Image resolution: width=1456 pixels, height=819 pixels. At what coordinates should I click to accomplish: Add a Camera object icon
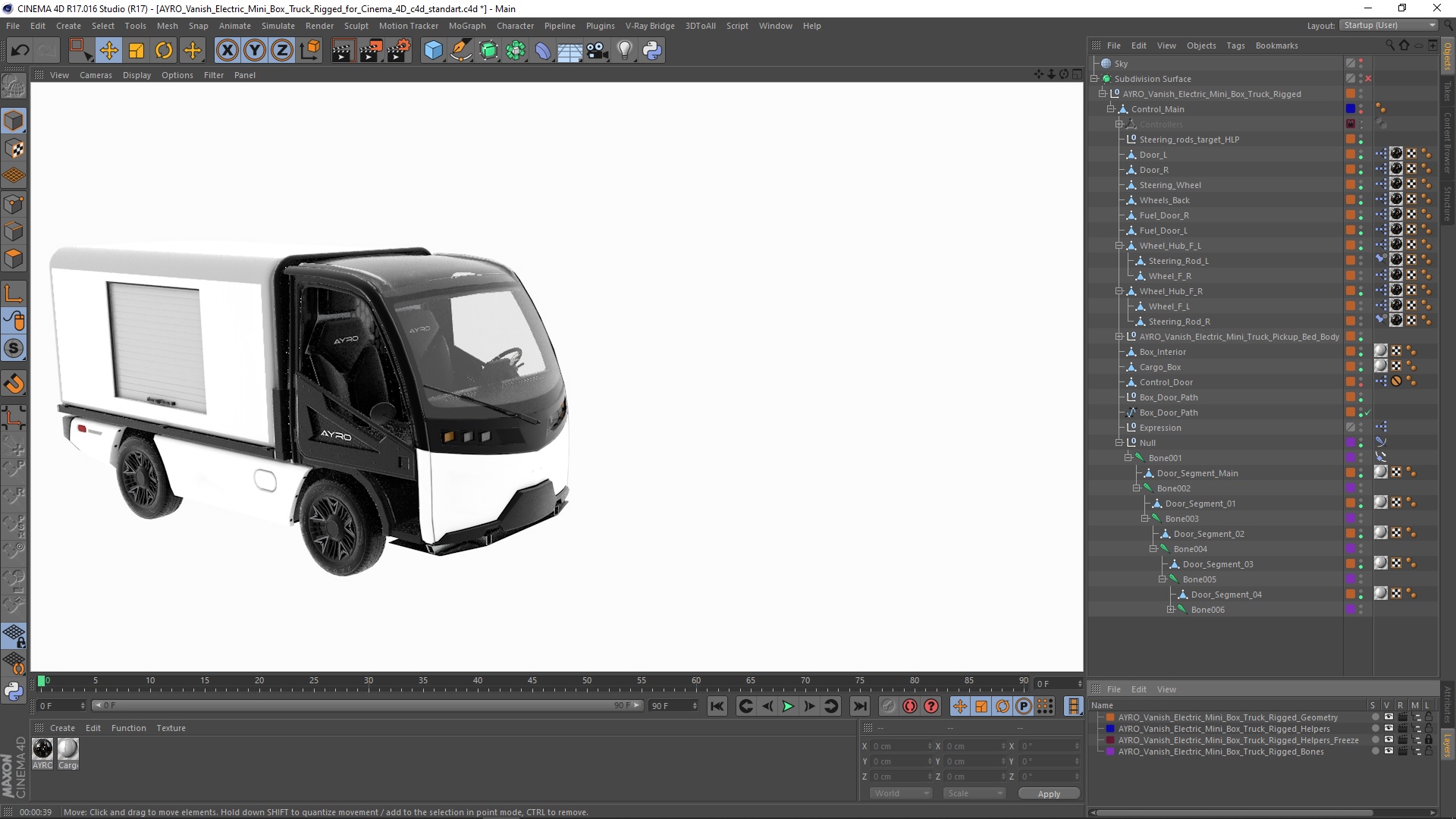click(x=598, y=51)
